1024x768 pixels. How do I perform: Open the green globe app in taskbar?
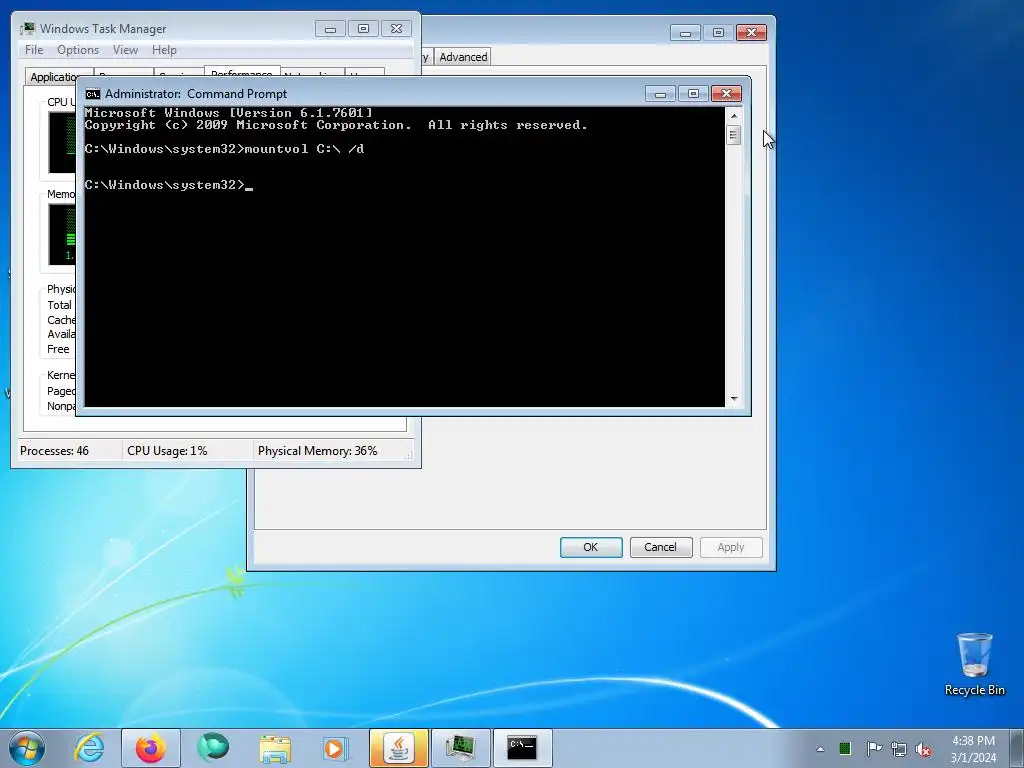click(213, 748)
